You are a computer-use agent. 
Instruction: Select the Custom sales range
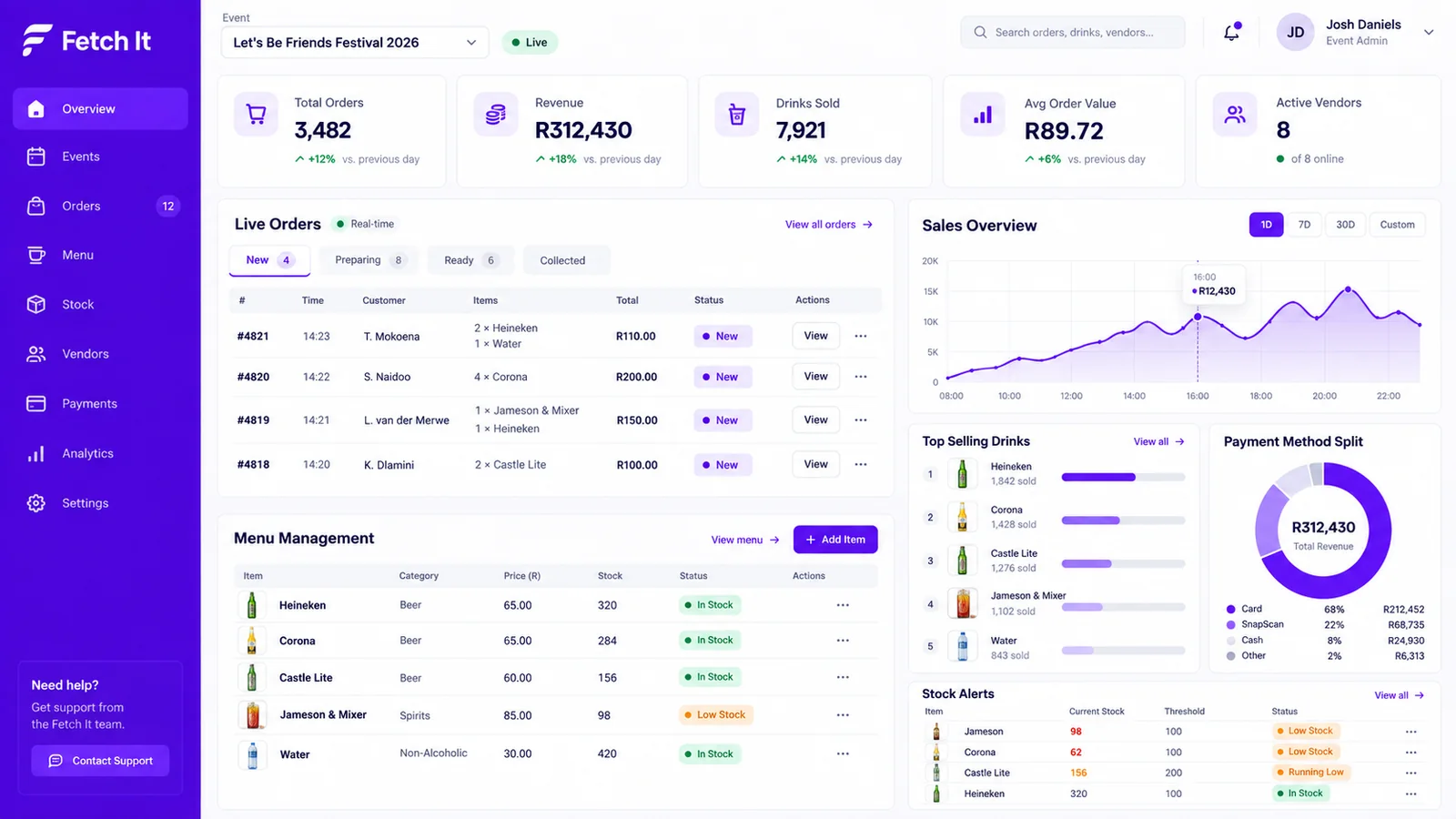pyautogui.click(x=1397, y=225)
